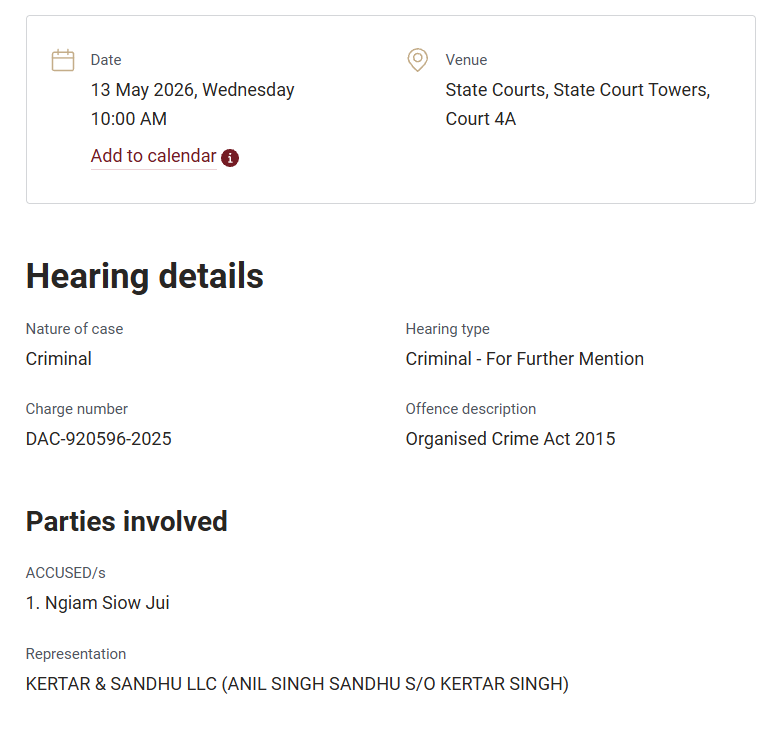Click the Add to calendar link
This screenshot has height=730, width=769.
pos(154,156)
